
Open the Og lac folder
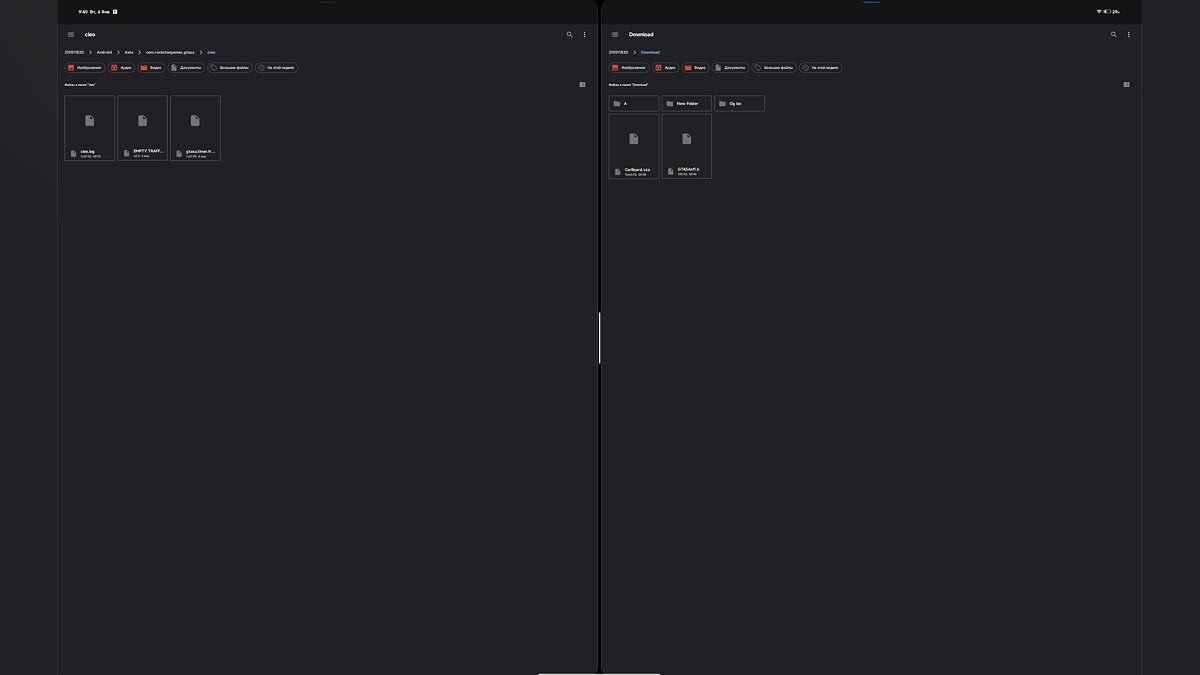coord(739,104)
